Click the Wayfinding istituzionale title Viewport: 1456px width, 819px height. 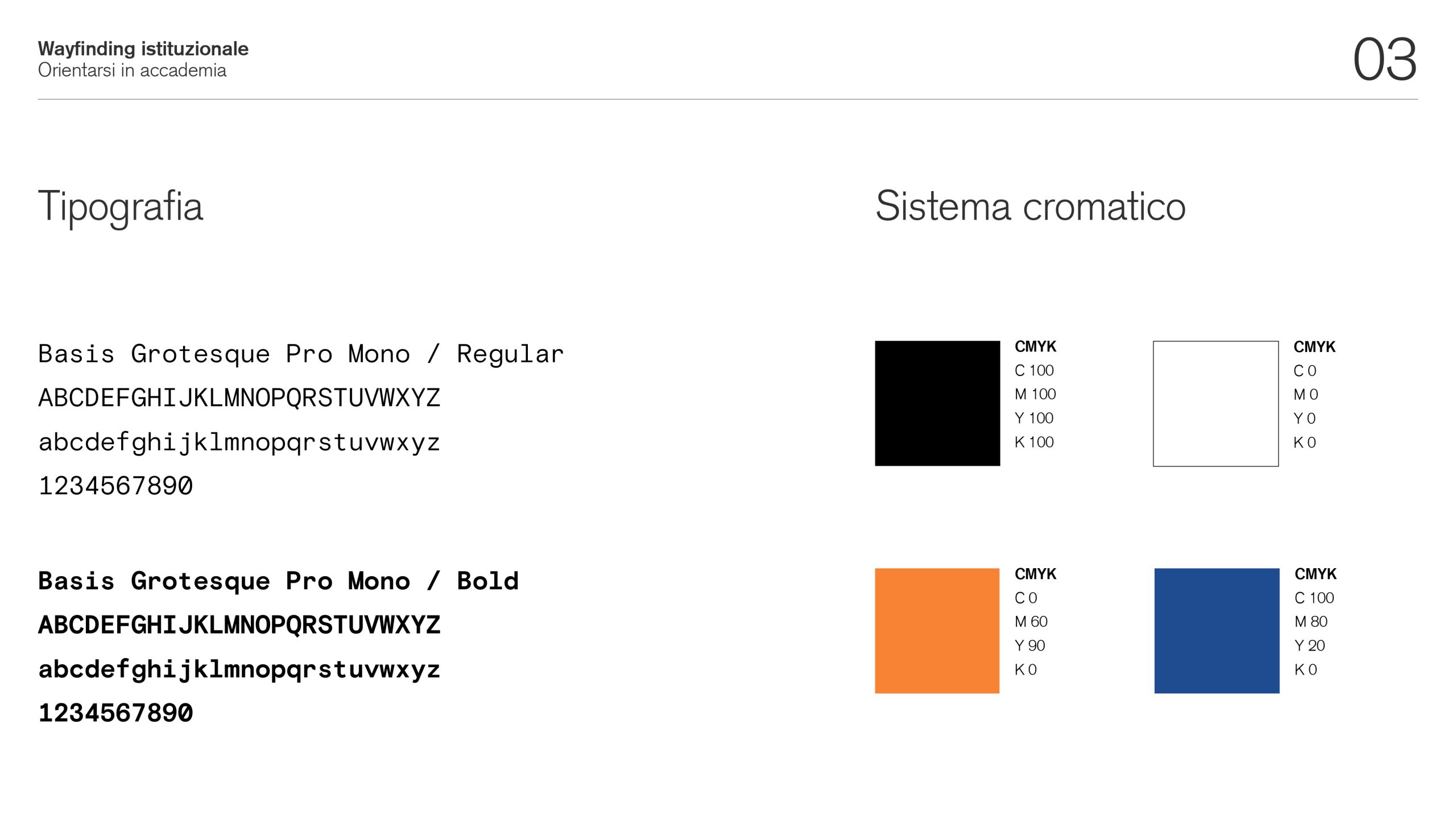tap(143, 49)
